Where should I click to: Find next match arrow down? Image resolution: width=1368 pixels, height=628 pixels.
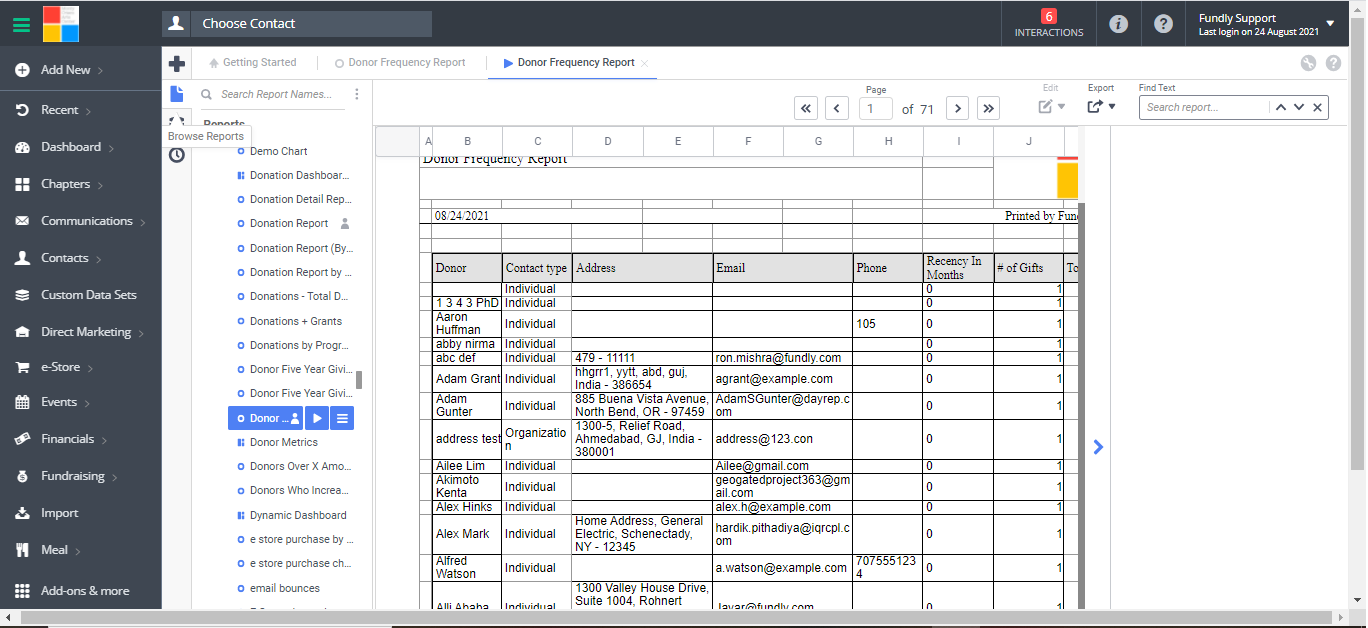click(1299, 107)
